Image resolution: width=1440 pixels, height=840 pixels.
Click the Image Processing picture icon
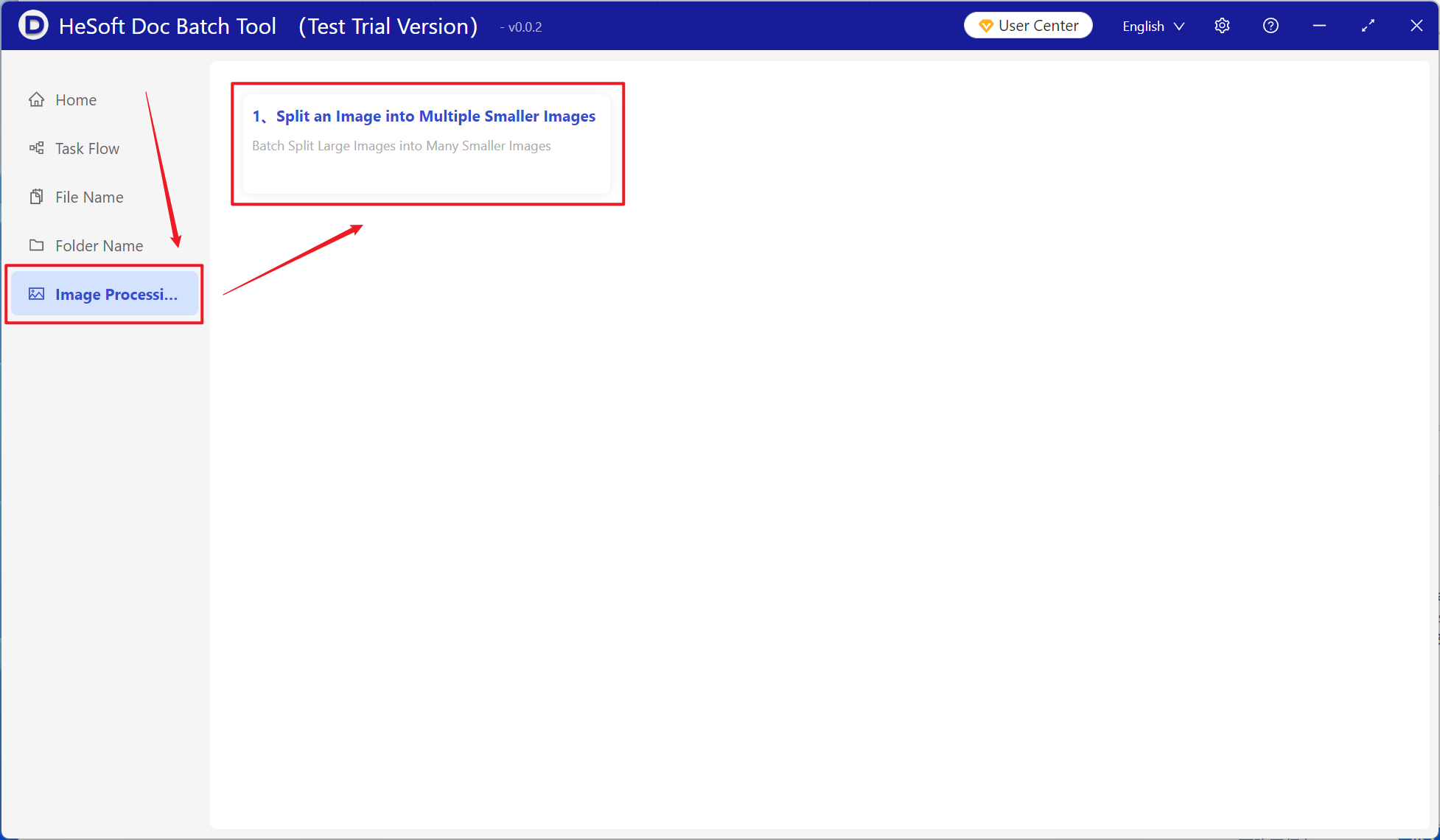coord(36,294)
